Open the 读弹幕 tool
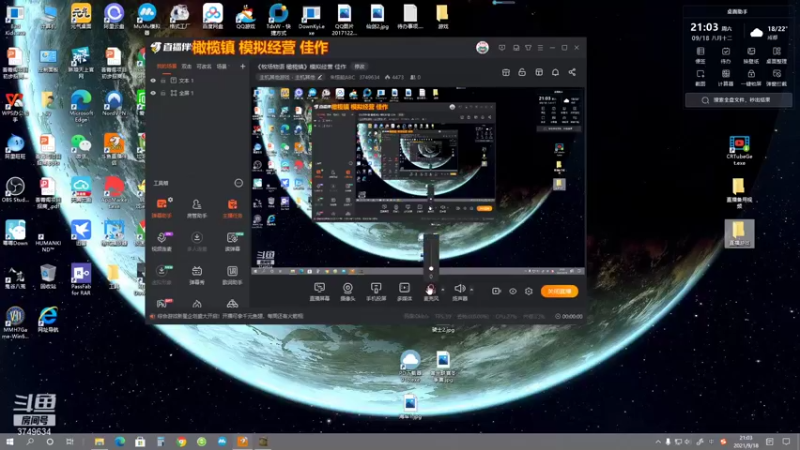Screen dimensions: 800x450 coord(232,241)
